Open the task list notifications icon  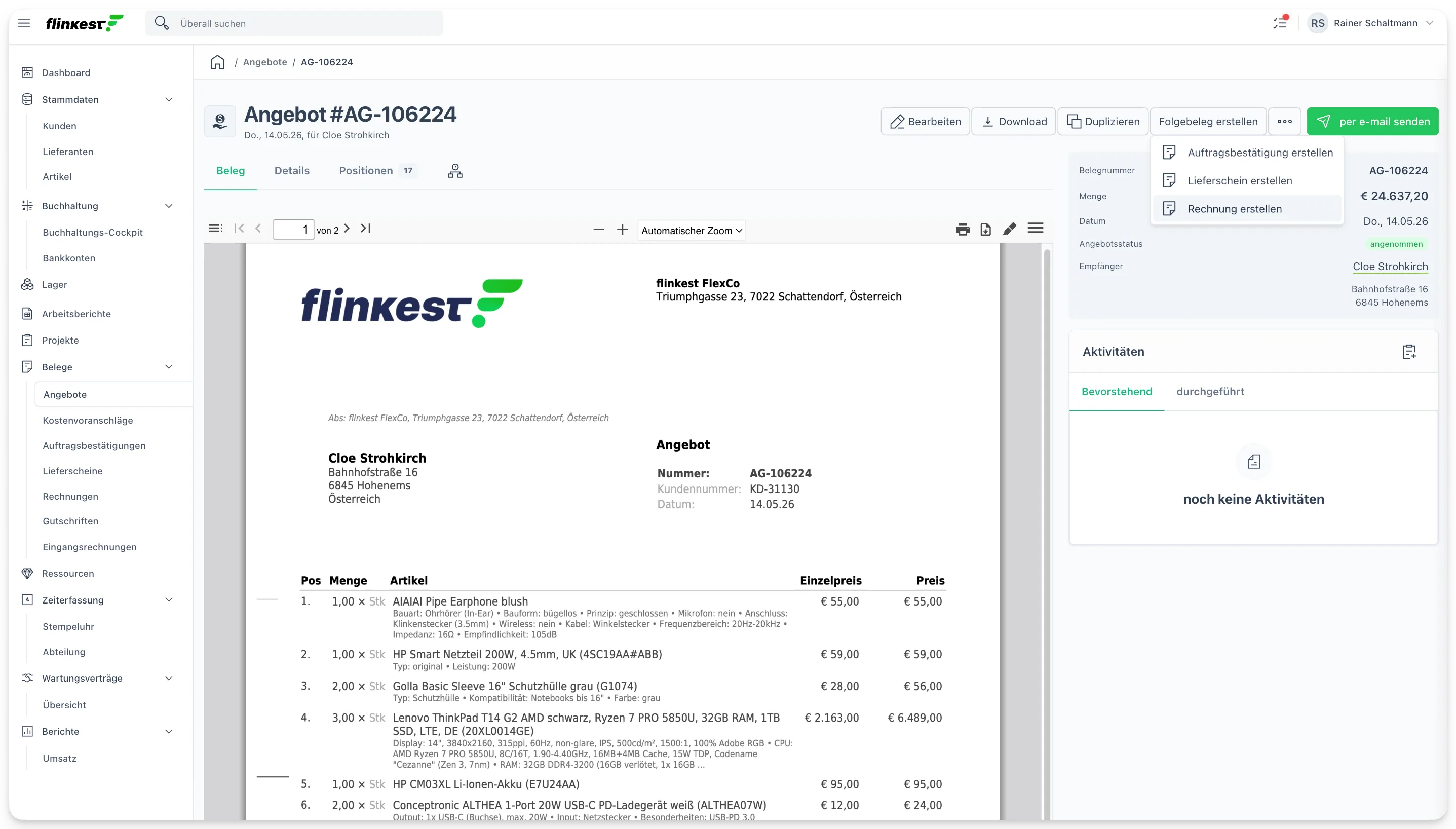coord(1280,23)
